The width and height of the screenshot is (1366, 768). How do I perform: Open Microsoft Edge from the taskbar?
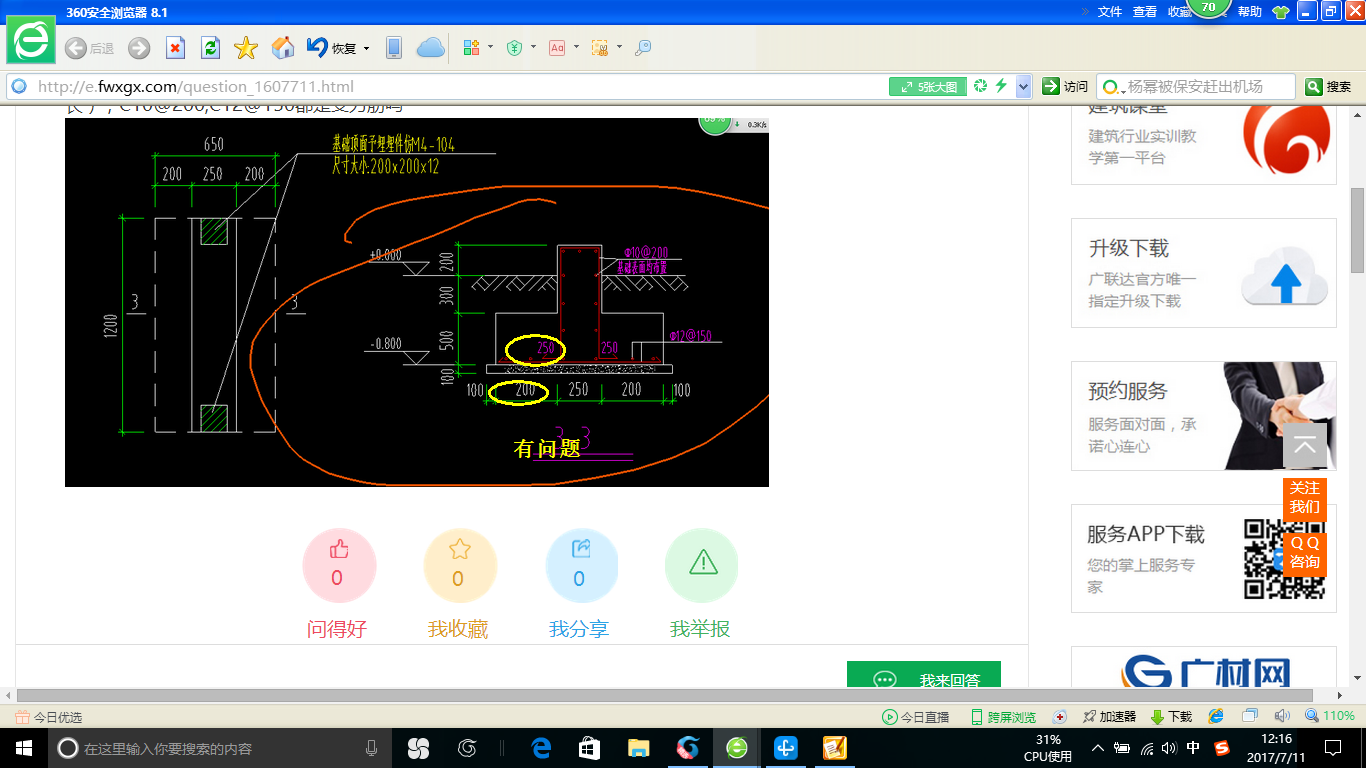pos(541,748)
